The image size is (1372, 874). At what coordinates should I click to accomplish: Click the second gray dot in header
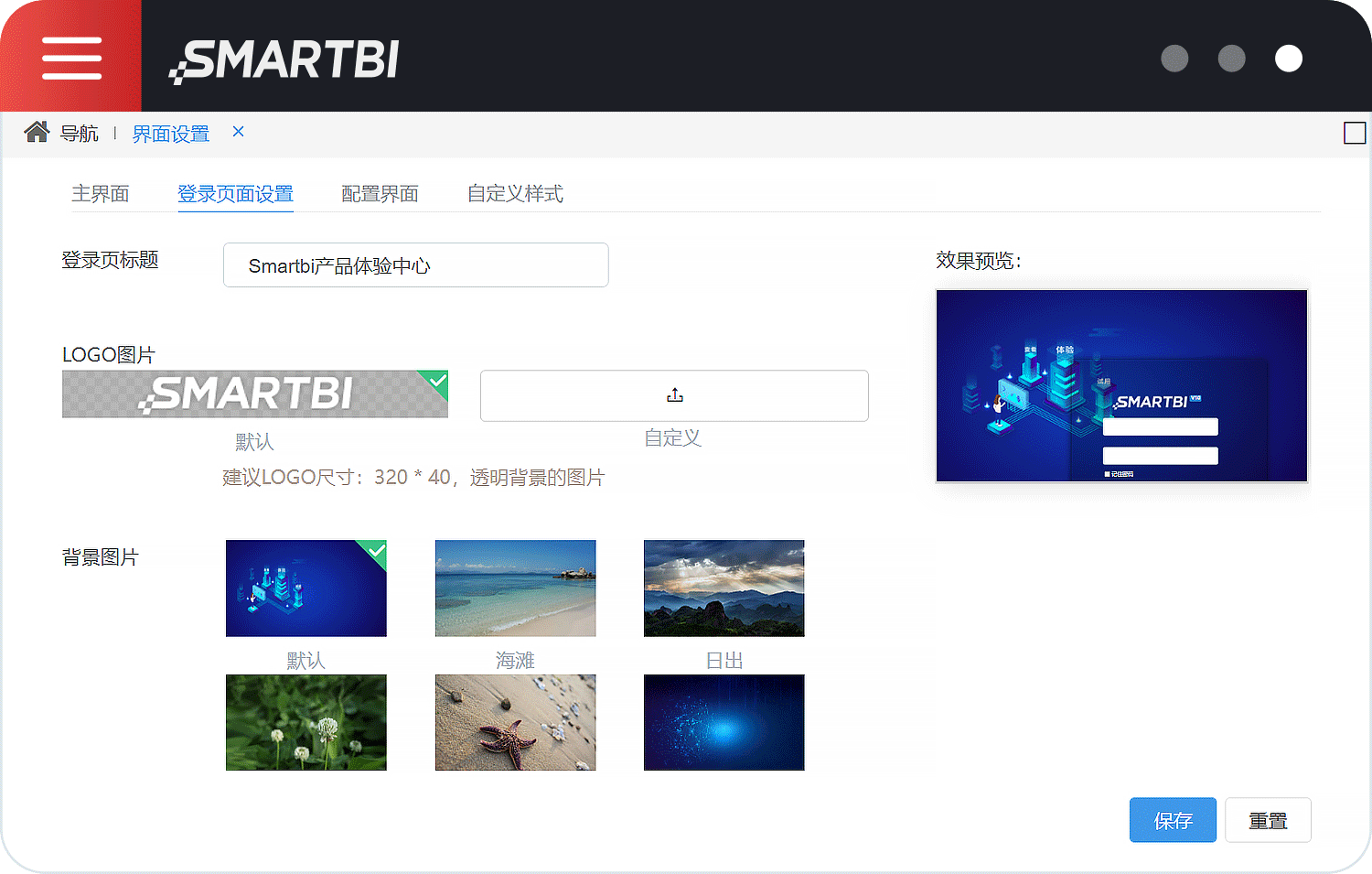pyautogui.click(x=1232, y=59)
